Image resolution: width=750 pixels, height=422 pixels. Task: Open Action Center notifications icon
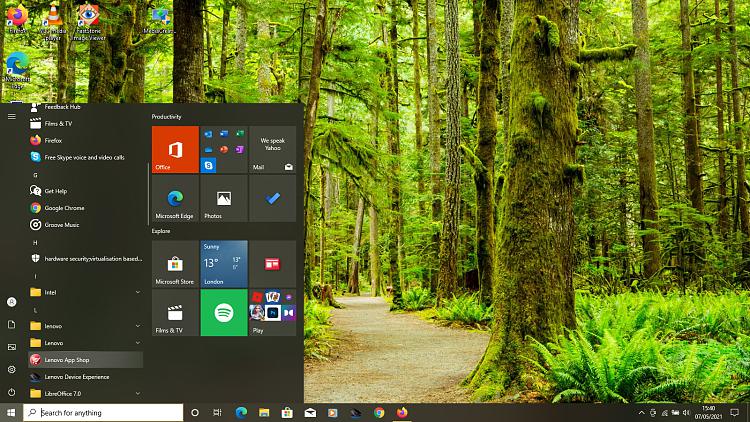[x=735, y=412]
